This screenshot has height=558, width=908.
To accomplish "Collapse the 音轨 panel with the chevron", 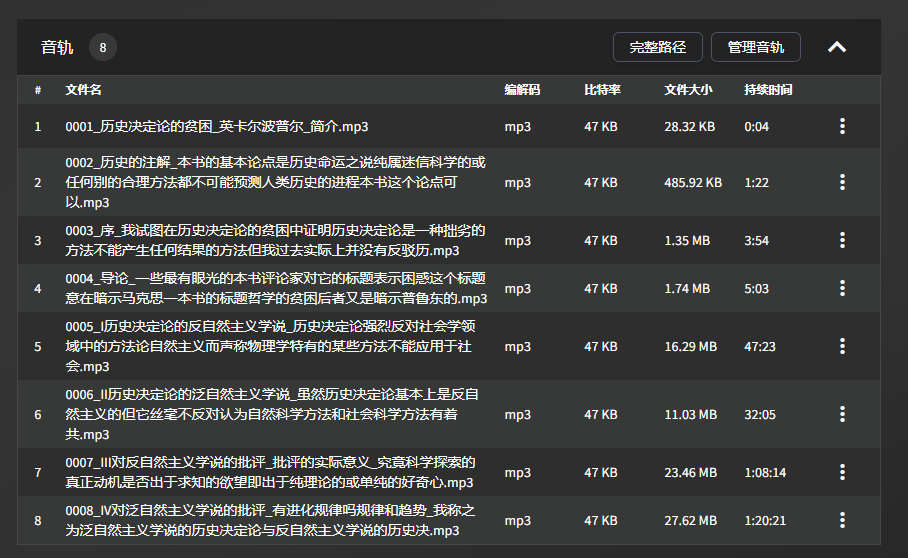I will pos(837,47).
